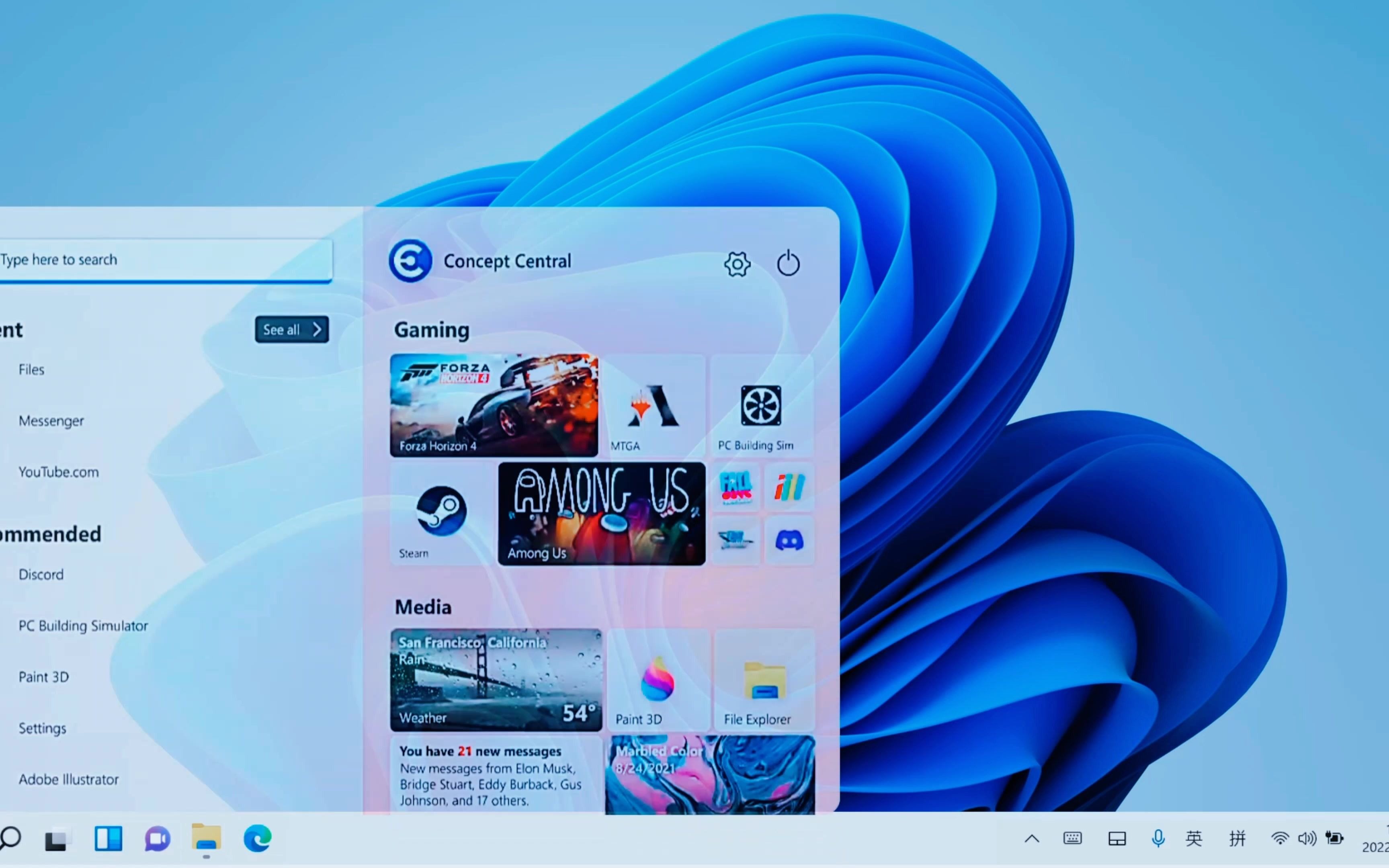
Task: Launch the Forza Horizon 4 tile
Action: pyautogui.click(x=494, y=405)
